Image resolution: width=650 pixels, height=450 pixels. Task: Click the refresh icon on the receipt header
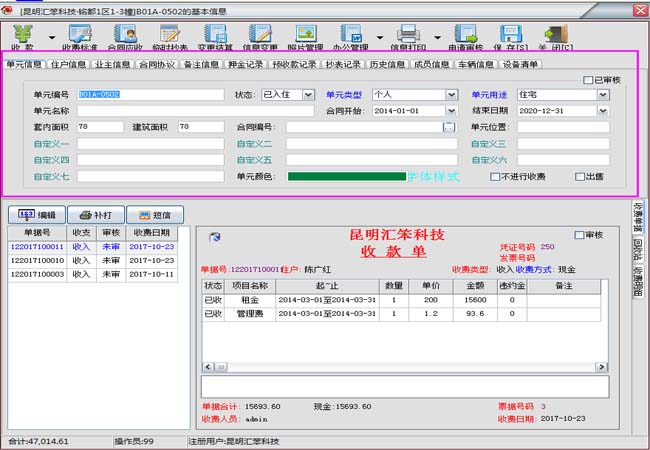click(215, 237)
